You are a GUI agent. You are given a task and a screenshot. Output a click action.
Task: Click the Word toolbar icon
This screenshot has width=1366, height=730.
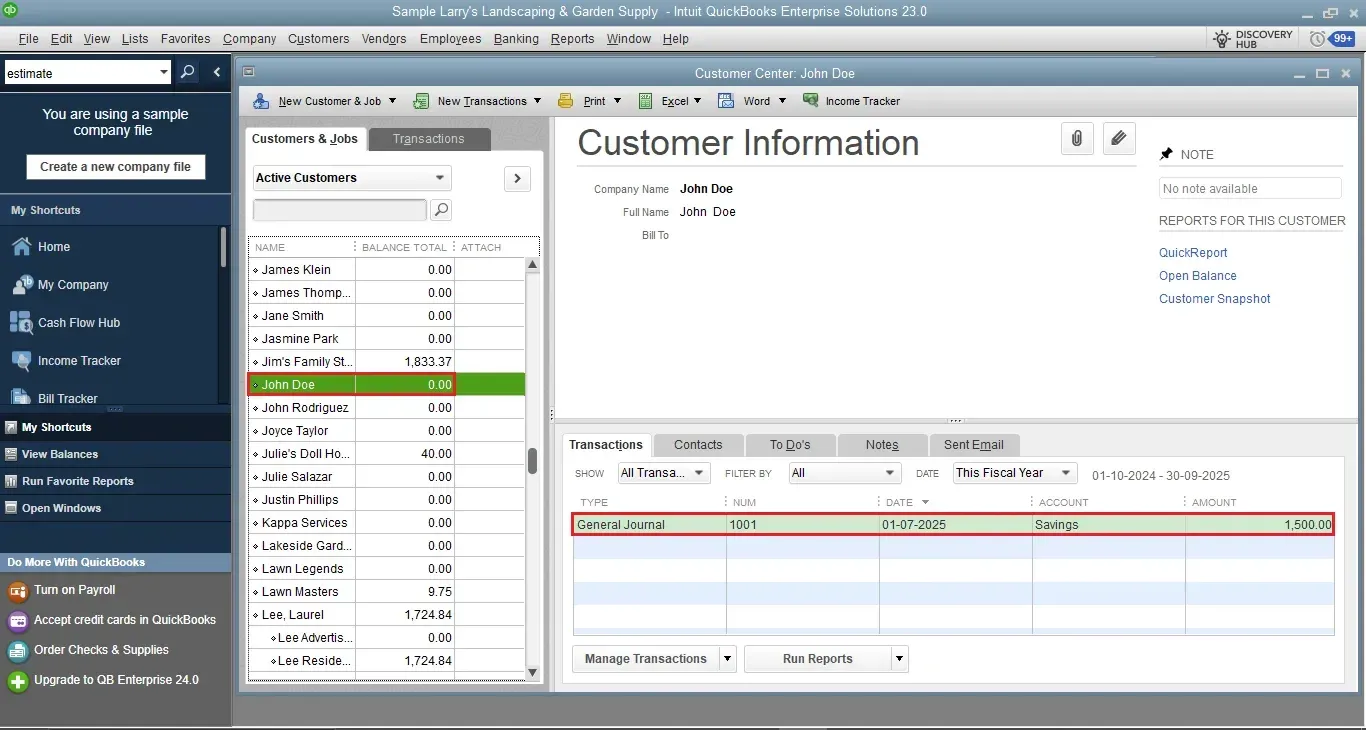(726, 101)
